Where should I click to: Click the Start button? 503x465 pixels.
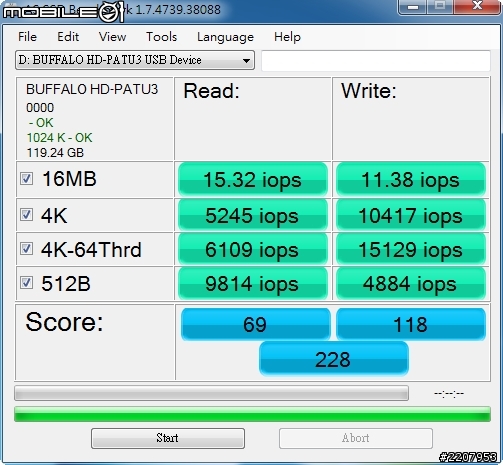coord(168,438)
